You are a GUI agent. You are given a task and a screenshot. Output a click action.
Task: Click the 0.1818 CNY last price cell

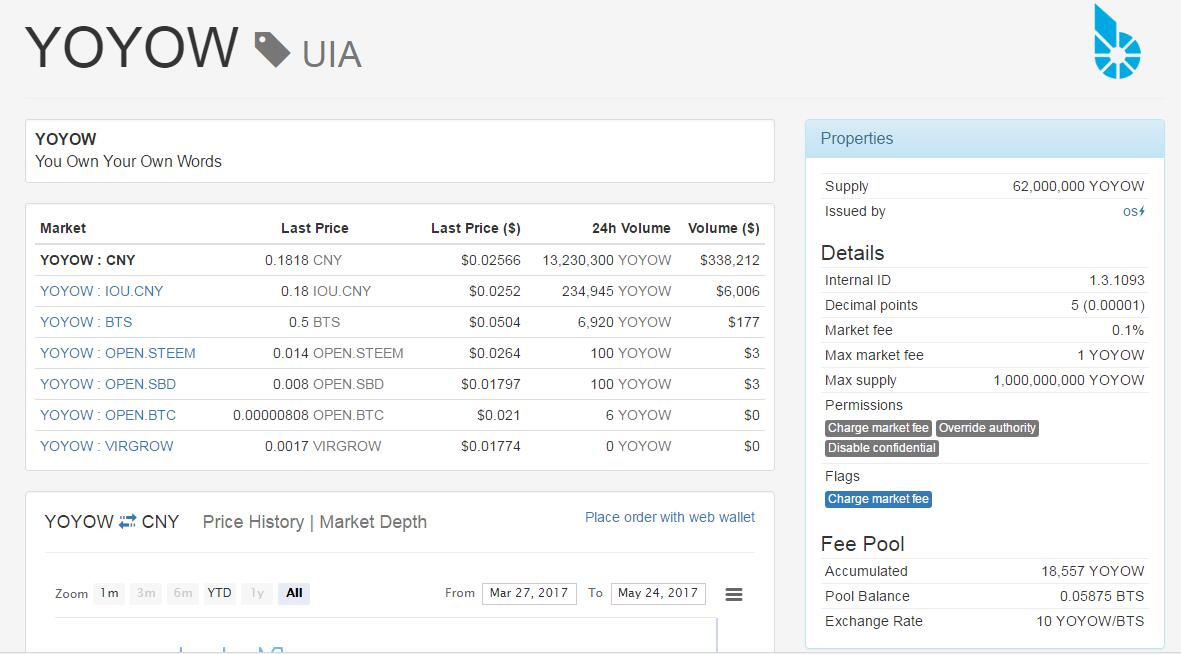pyautogui.click(x=304, y=260)
